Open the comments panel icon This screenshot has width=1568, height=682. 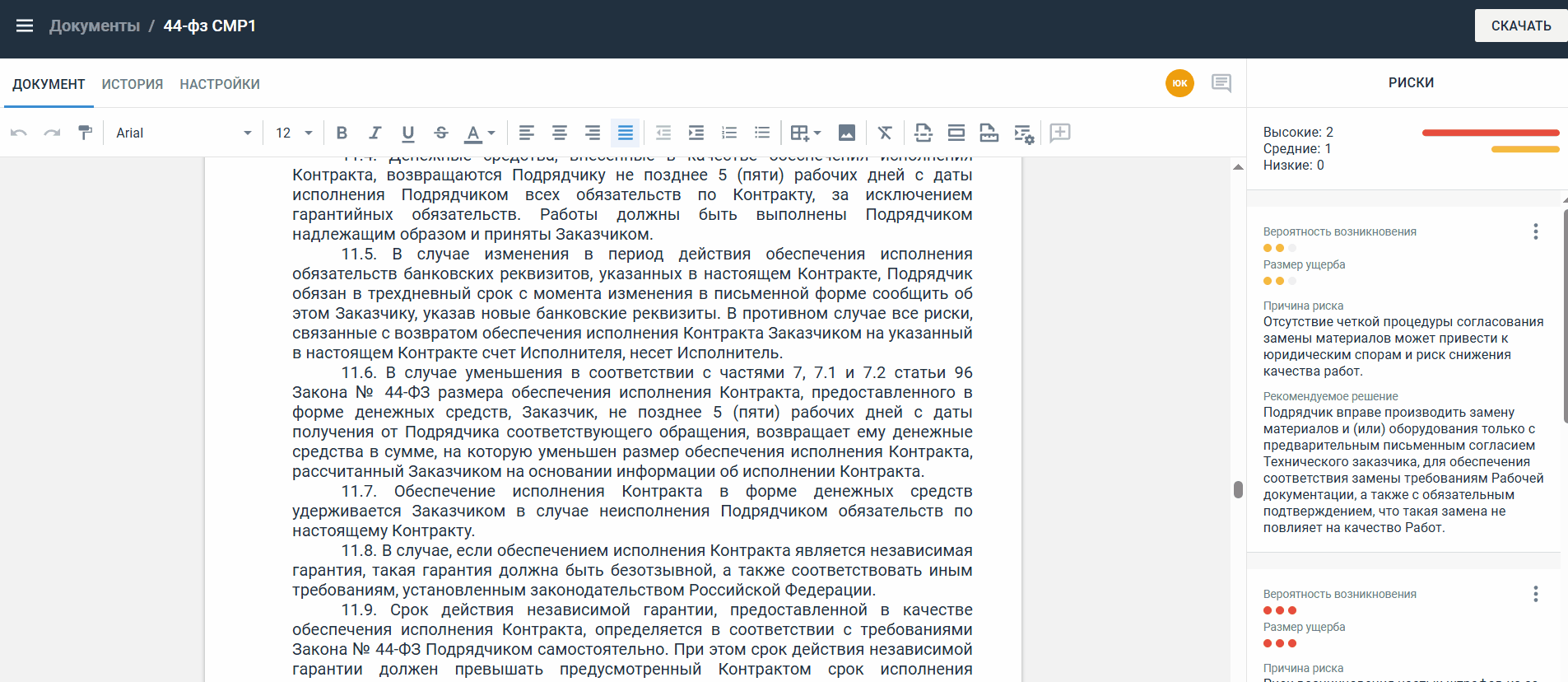tap(1221, 82)
